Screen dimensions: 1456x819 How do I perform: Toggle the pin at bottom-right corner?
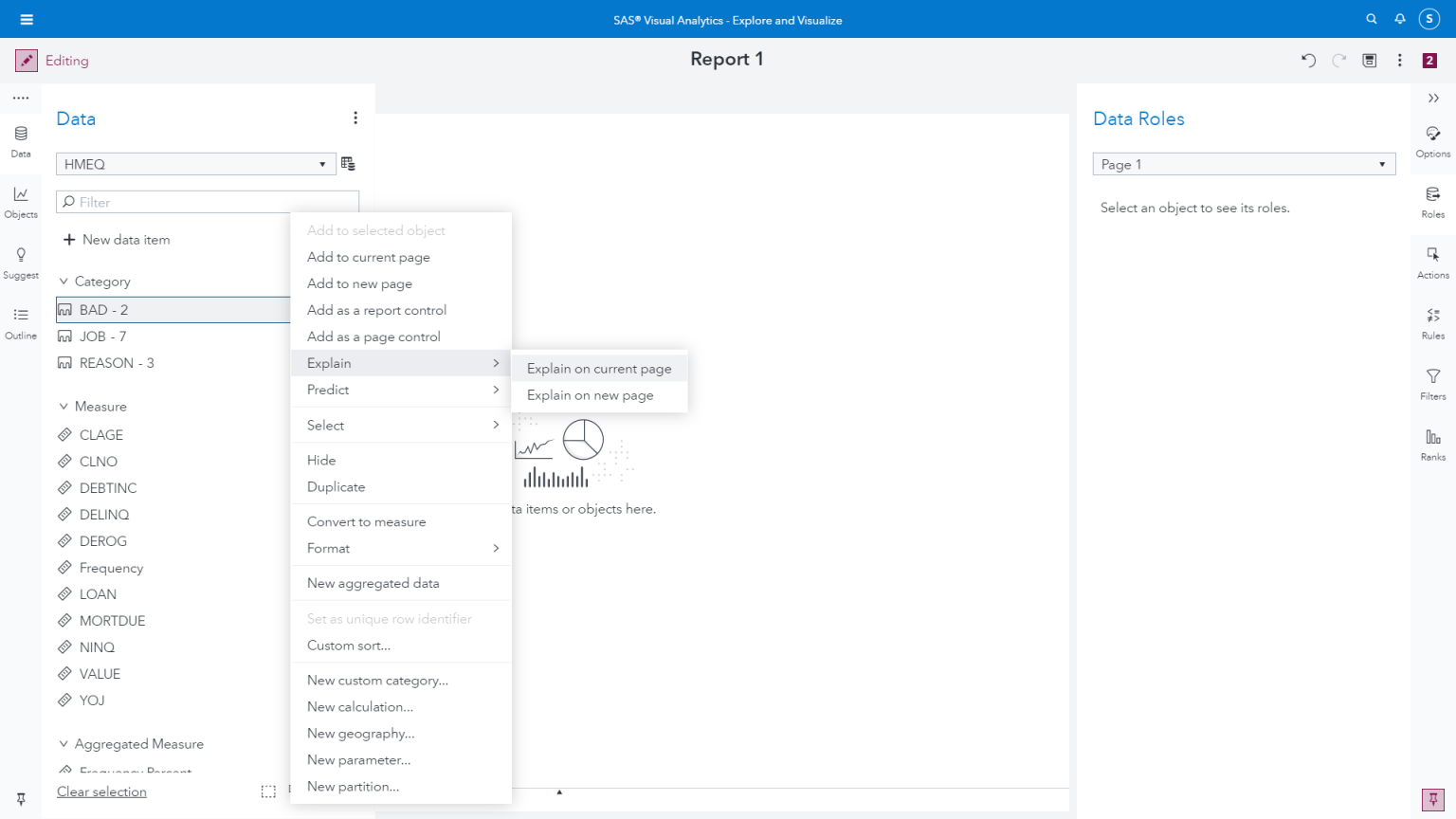pos(1432,799)
